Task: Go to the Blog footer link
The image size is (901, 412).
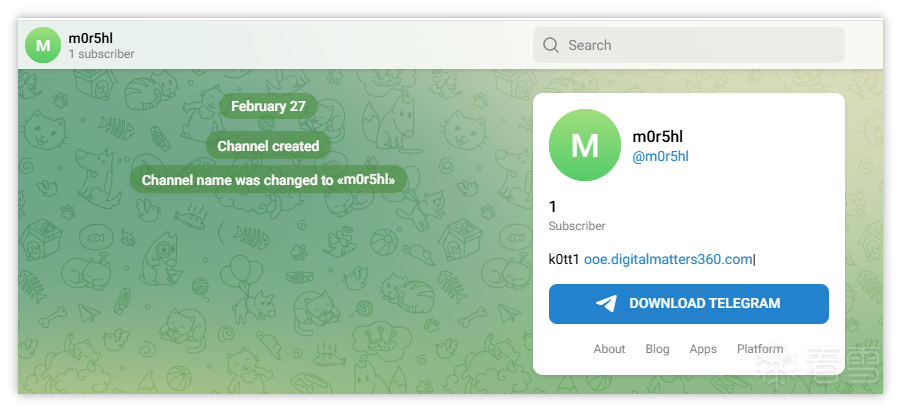Action: (657, 349)
